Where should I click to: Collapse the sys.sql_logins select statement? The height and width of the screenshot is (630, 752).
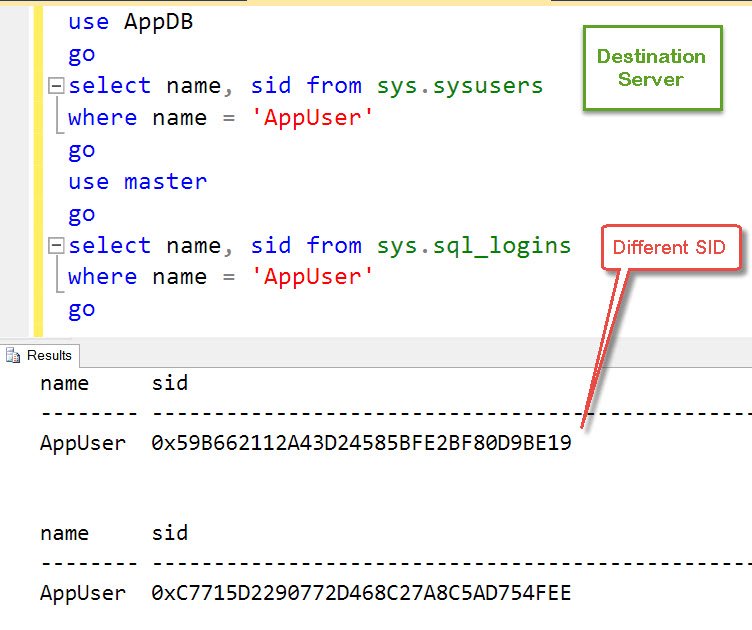pyautogui.click(x=56, y=246)
